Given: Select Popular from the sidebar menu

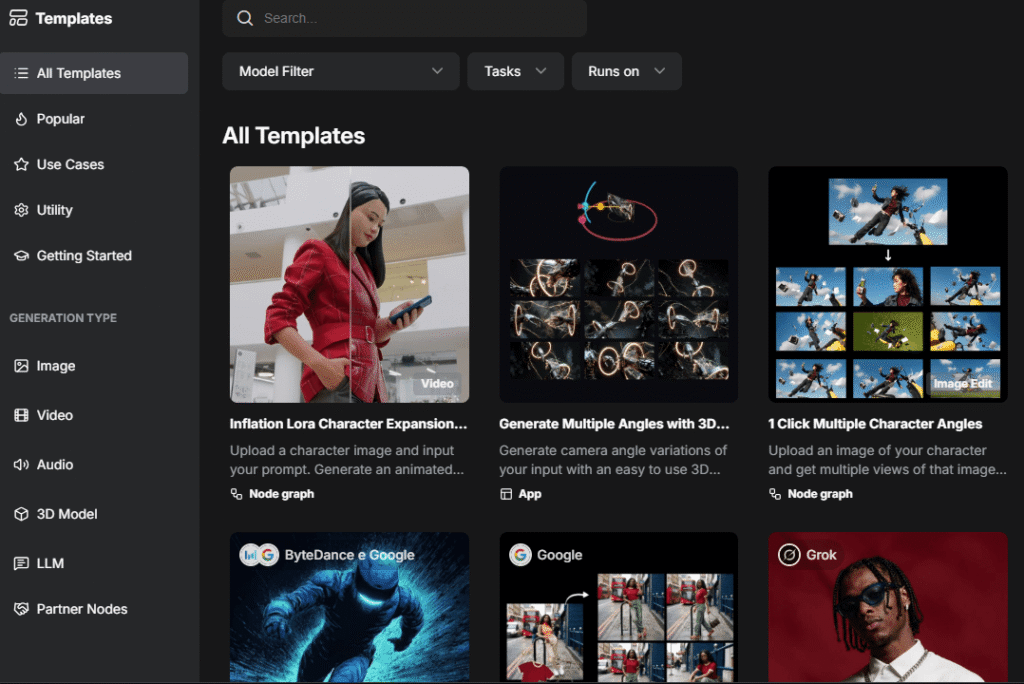Looking at the screenshot, I should point(62,118).
